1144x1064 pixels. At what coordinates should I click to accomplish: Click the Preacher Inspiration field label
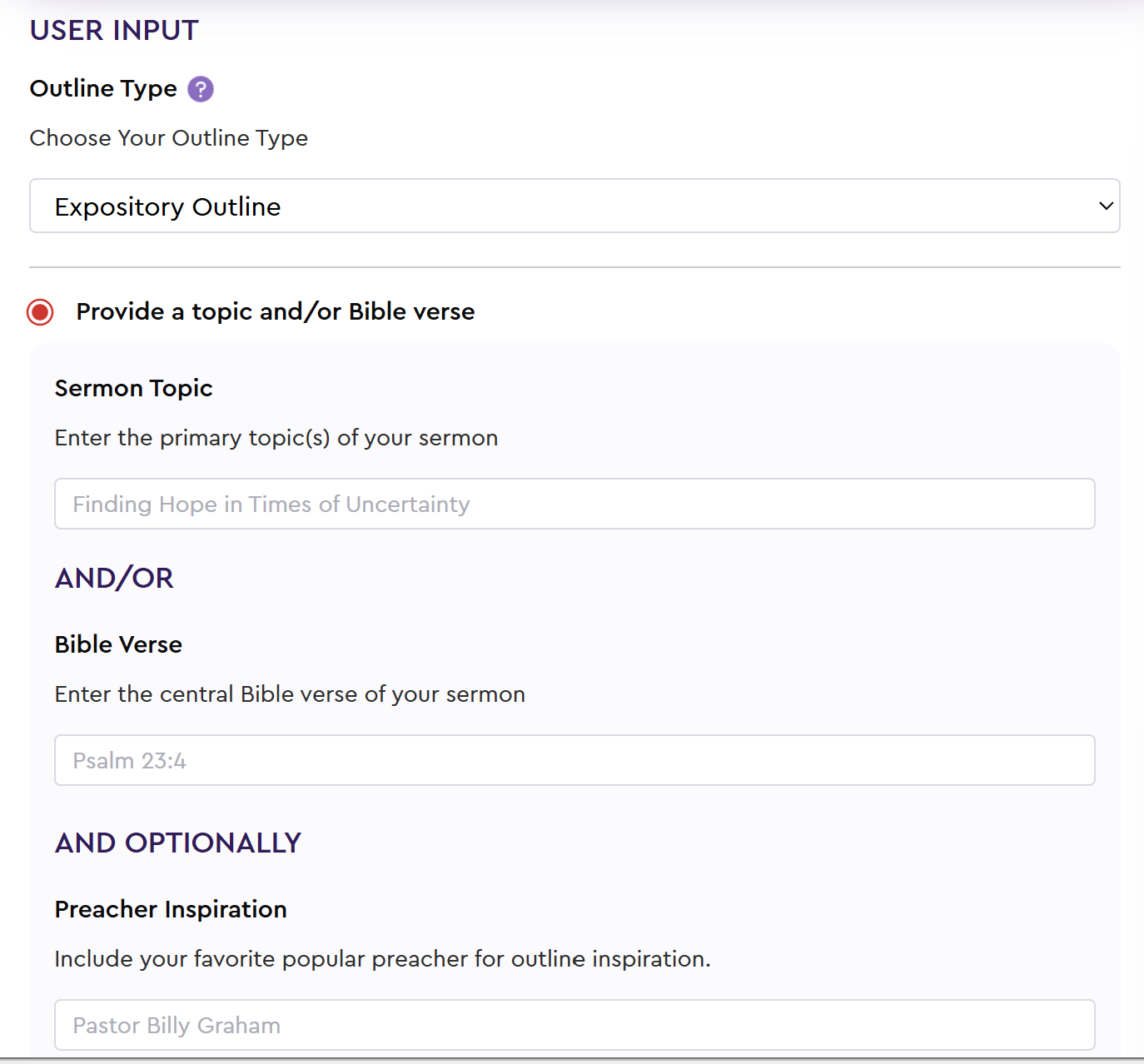(171, 909)
